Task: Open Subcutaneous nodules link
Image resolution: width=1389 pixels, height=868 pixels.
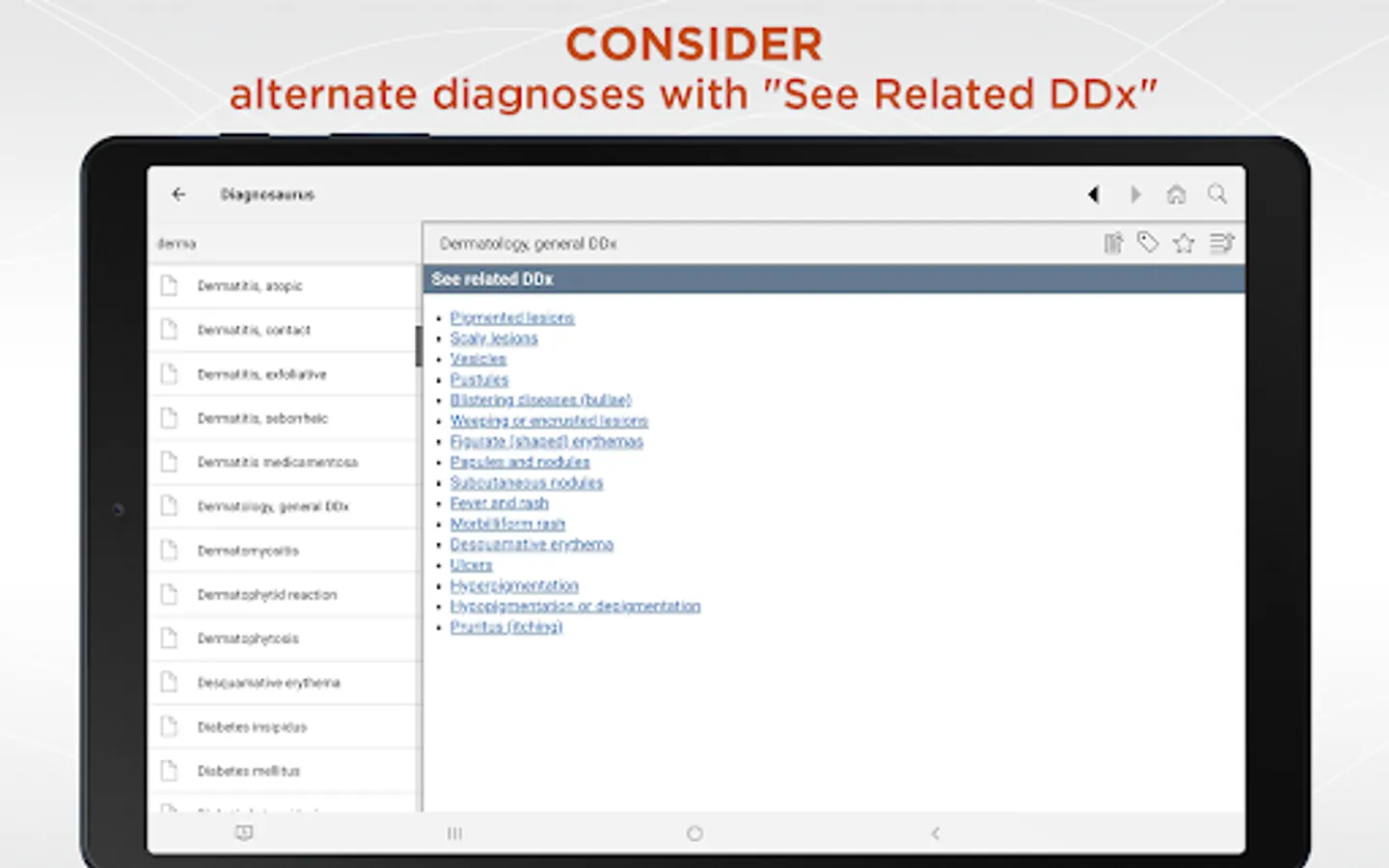Action: 527,482
